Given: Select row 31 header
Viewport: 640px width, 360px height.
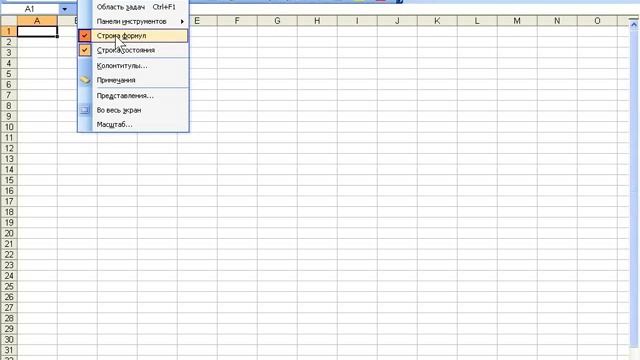Looking at the screenshot, I should (9, 350).
